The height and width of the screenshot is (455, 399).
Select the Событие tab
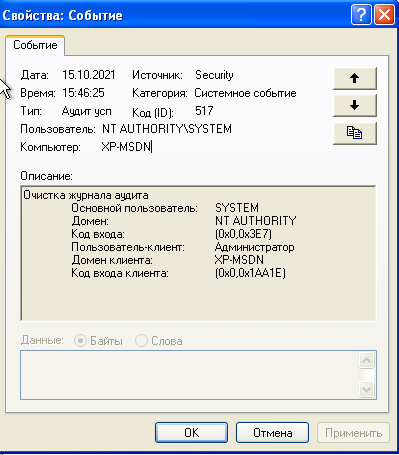35,45
